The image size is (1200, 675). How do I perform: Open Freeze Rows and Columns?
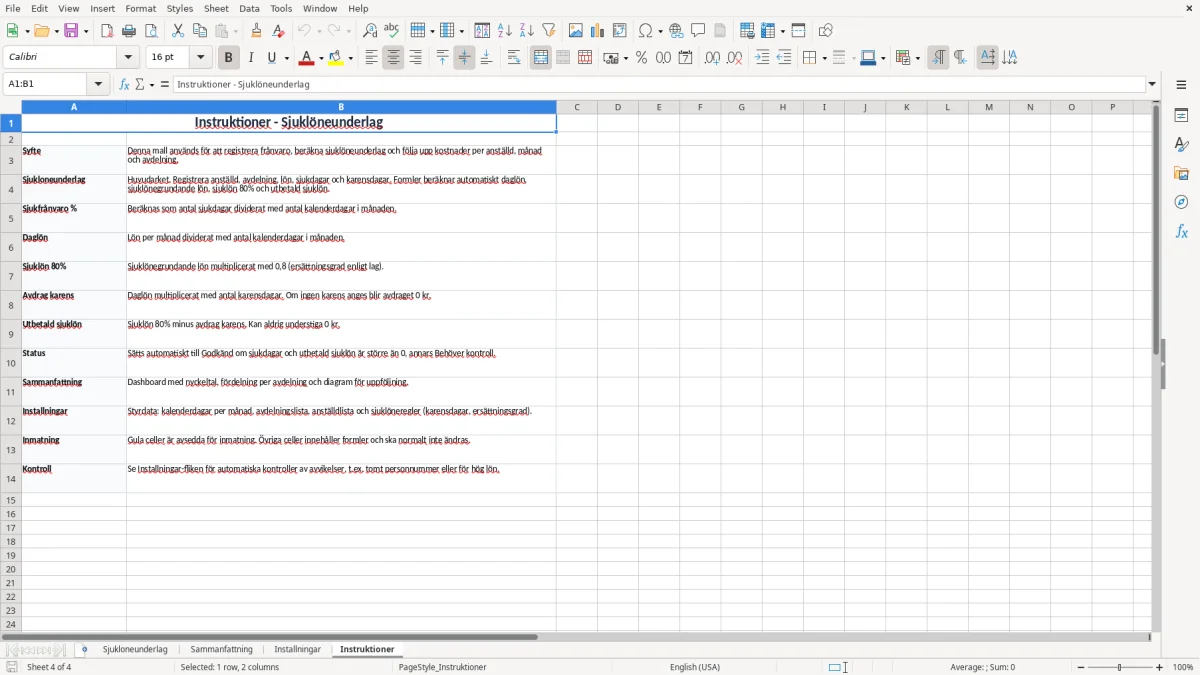click(x=768, y=31)
